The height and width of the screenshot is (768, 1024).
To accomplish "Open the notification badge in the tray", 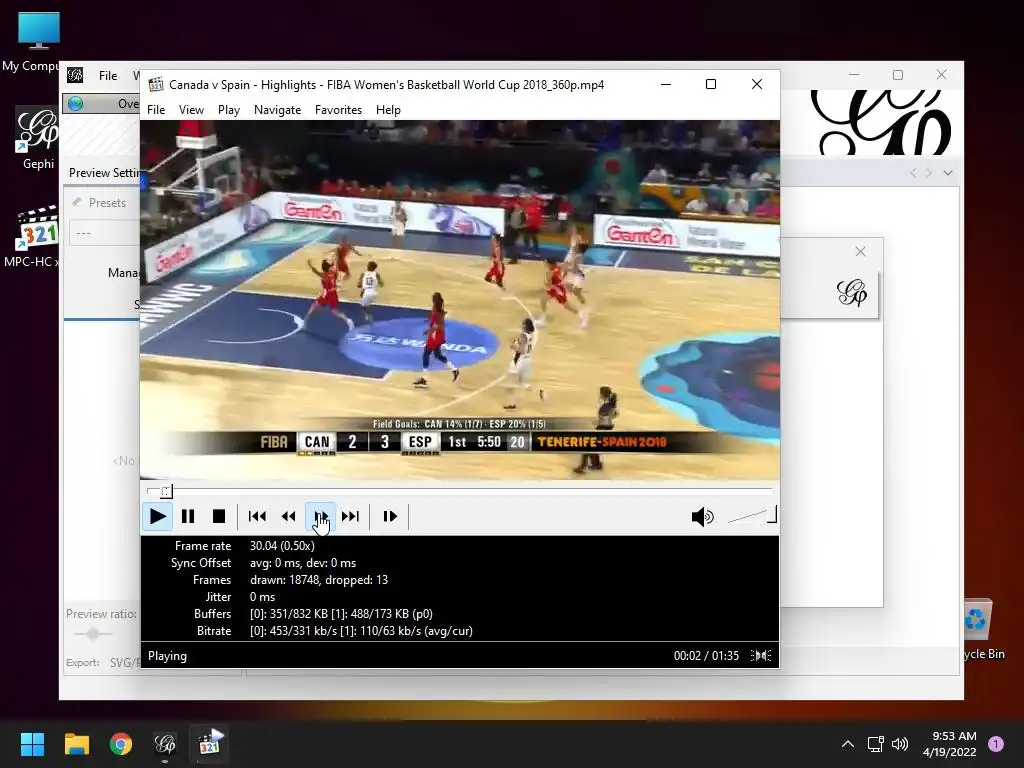I will click(x=996, y=744).
